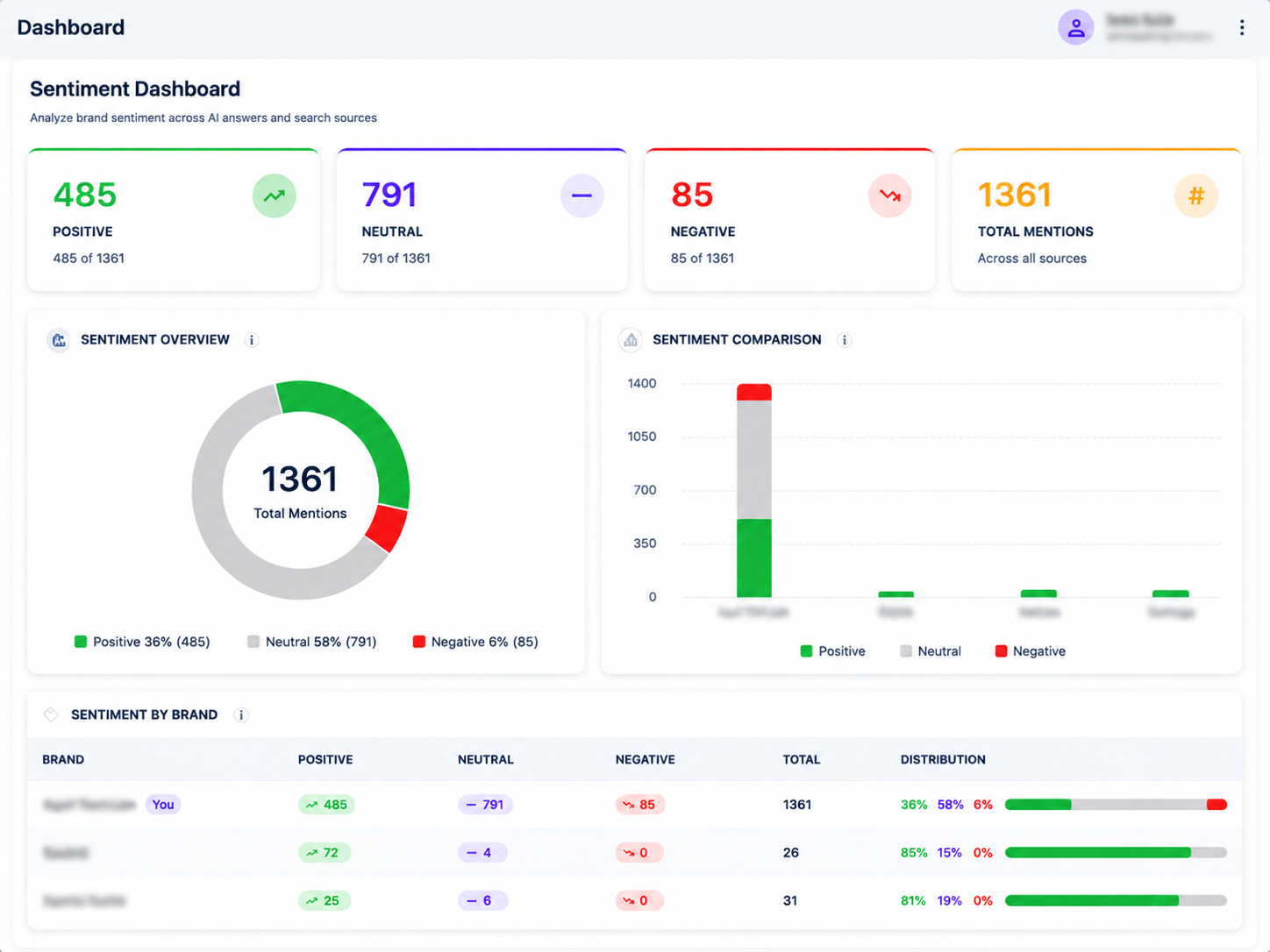1270x952 pixels.
Task: Click the Negative 6% (85) donut legend
Action: (x=475, y=642)
